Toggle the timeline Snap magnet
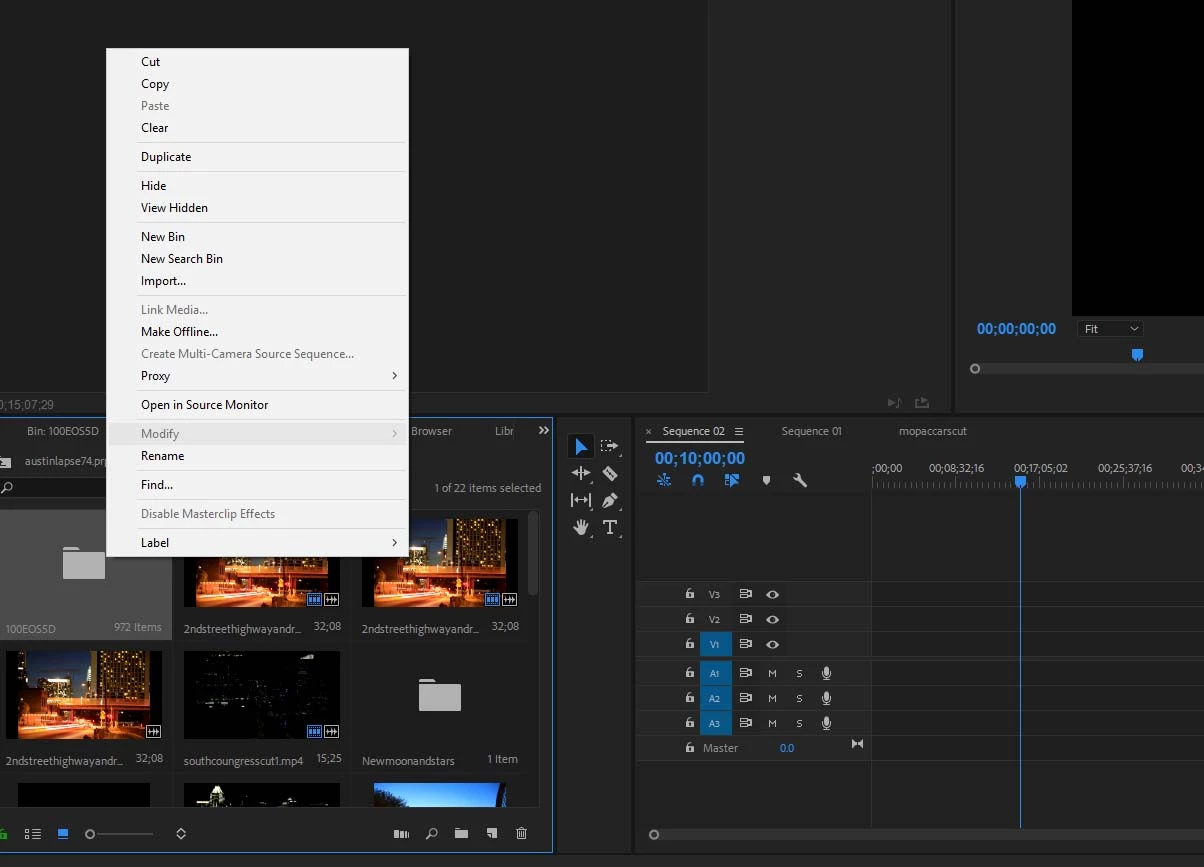This screenshot has width=1204, height=867. point(698,480)
